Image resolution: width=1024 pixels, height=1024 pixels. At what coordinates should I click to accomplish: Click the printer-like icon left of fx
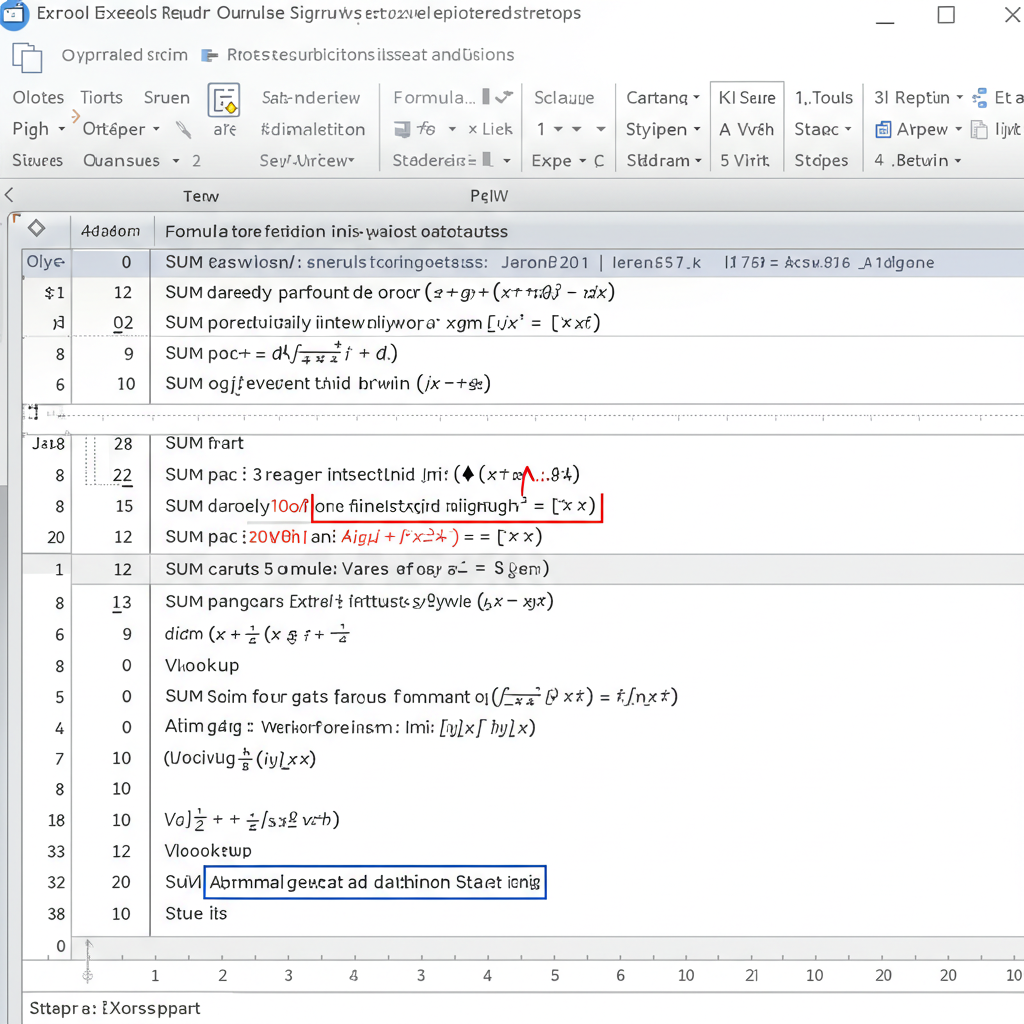coord(402,129)
